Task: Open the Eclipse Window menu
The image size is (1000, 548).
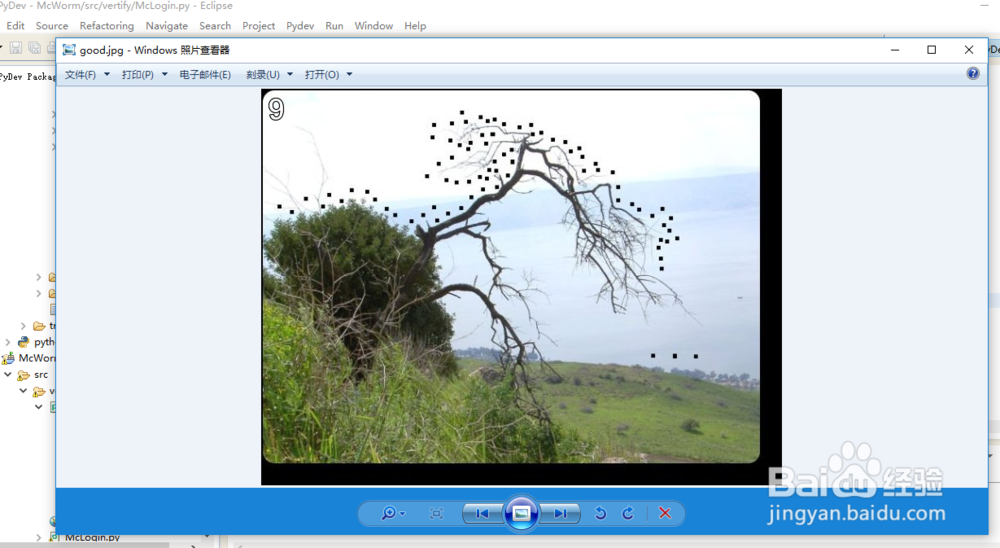Action: [x=374, y=26]
